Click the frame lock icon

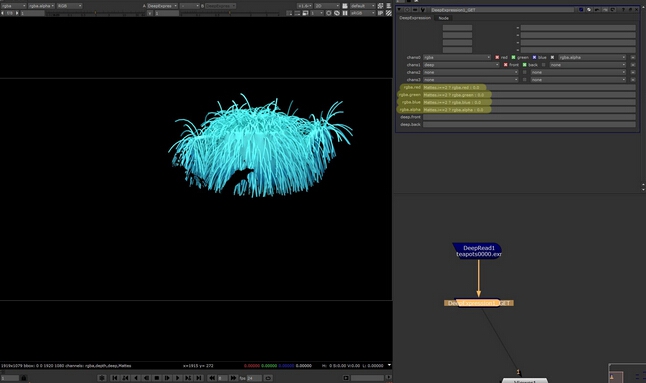[23, 378]
